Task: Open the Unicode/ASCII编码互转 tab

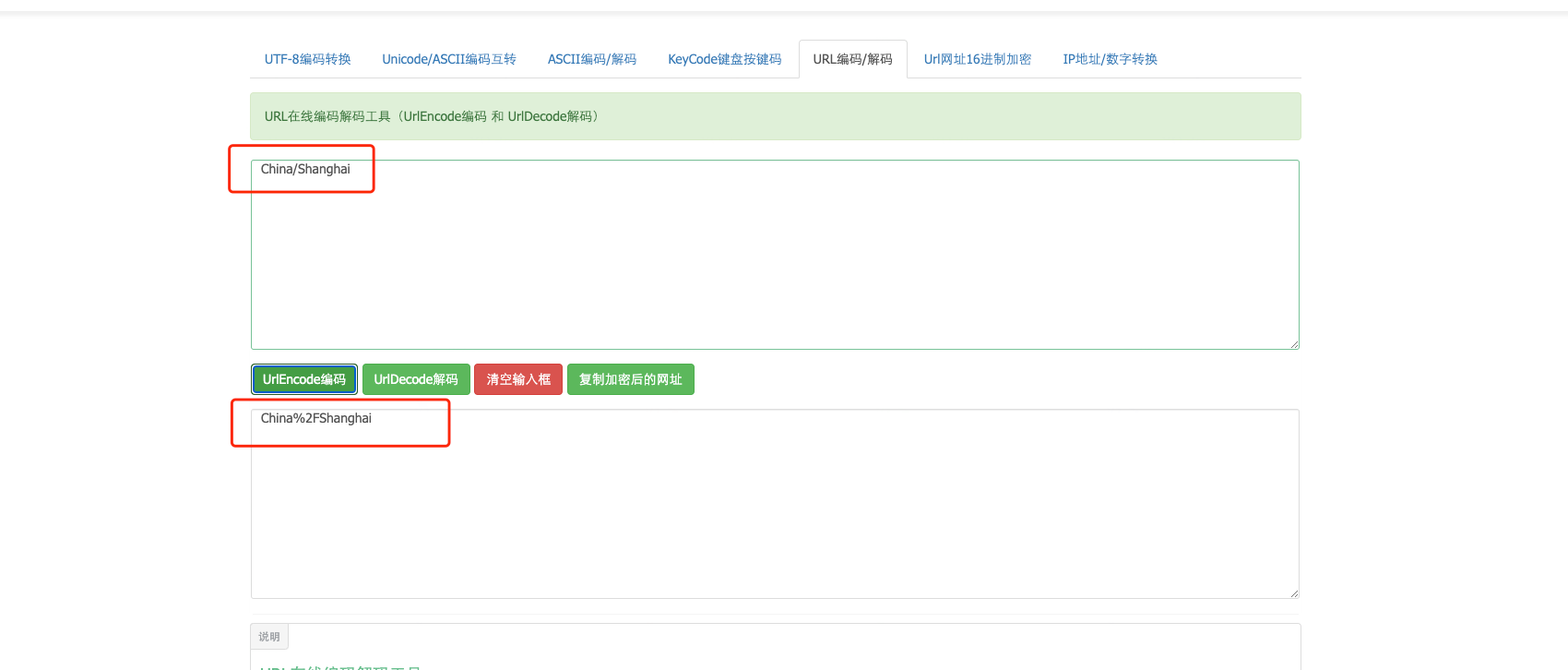Action: [449, 59]
